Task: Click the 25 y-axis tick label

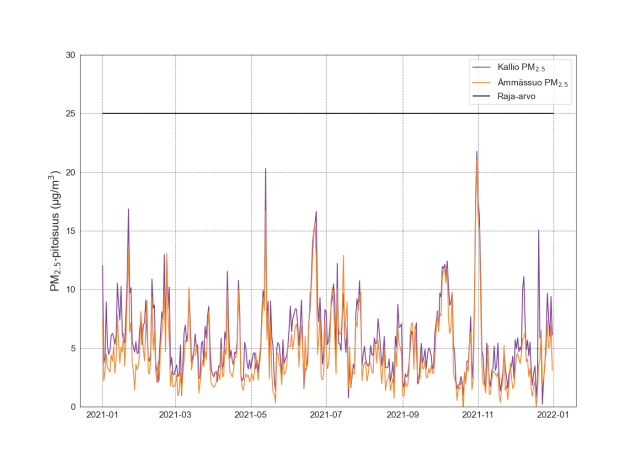Action: point(71,114)
